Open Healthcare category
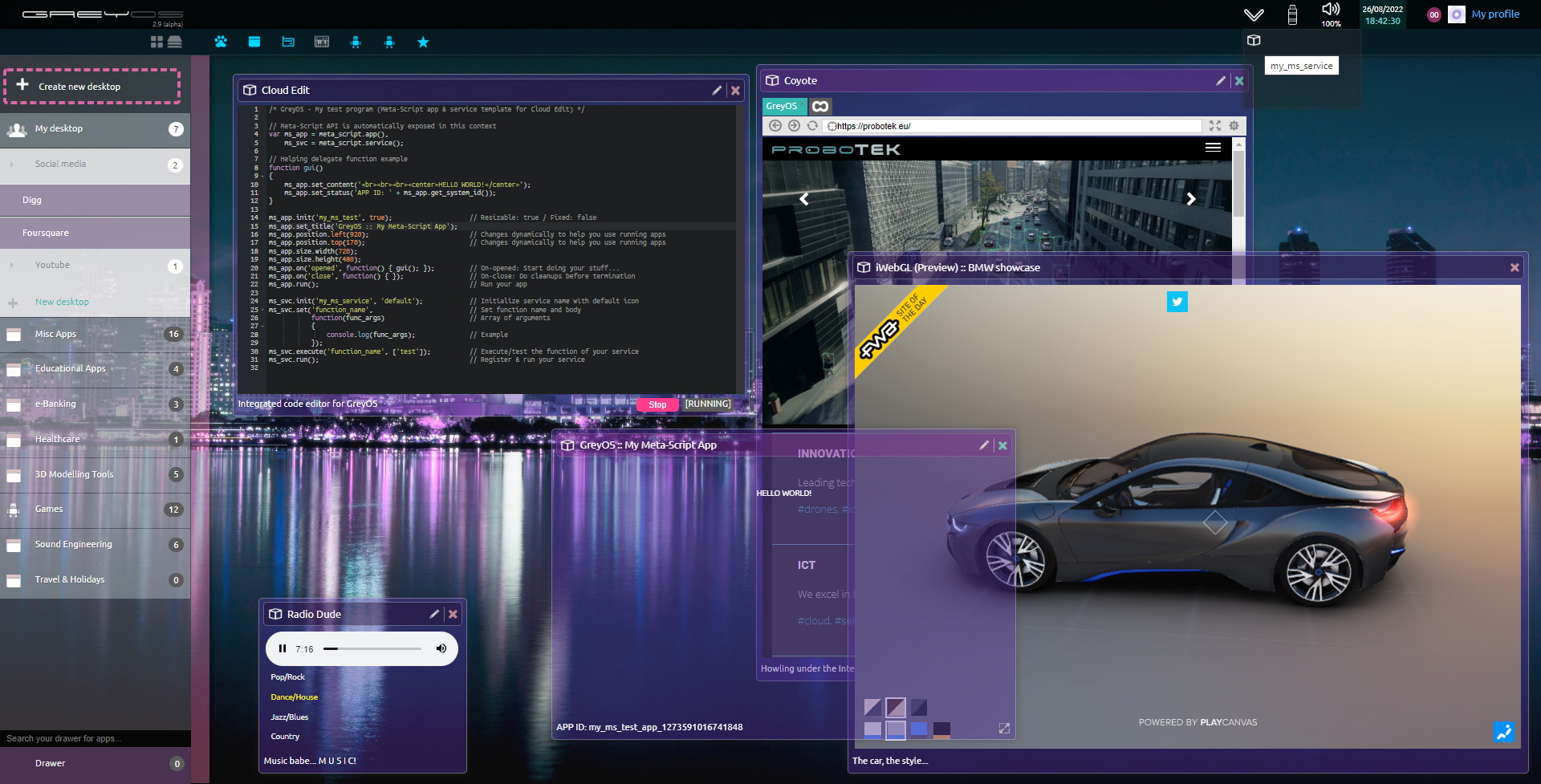This screenshot has width=1541, height=784. 95,440
